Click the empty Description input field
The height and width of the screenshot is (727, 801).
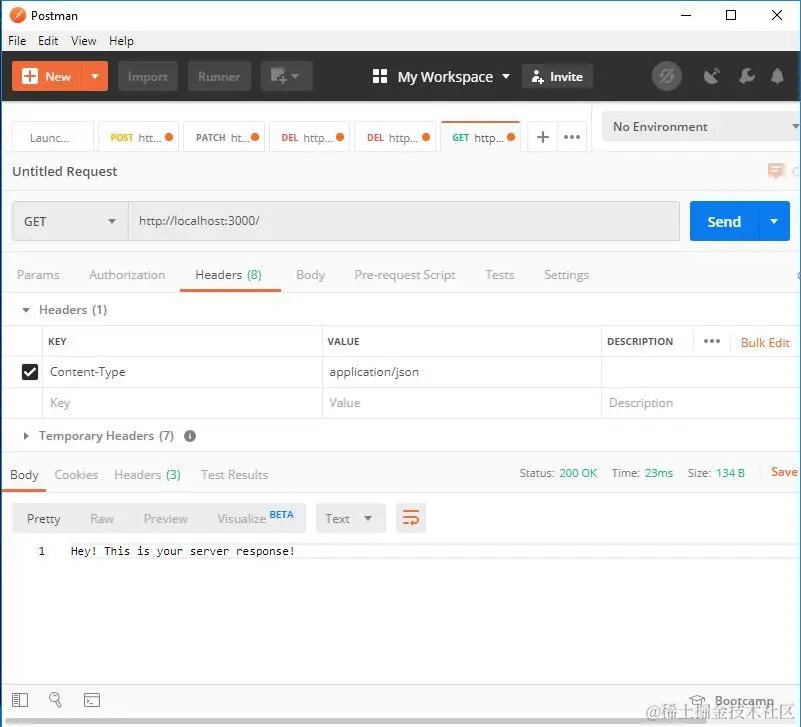(701, 403)
